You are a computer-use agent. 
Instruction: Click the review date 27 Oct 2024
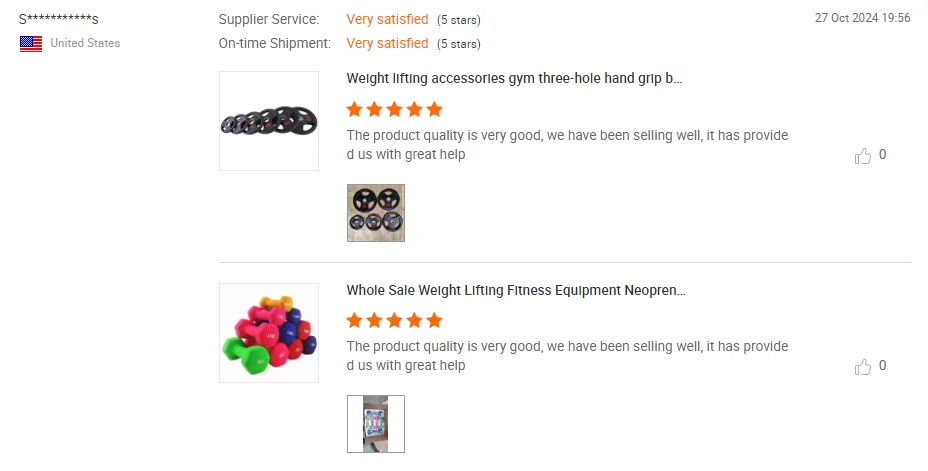point(862,18)
